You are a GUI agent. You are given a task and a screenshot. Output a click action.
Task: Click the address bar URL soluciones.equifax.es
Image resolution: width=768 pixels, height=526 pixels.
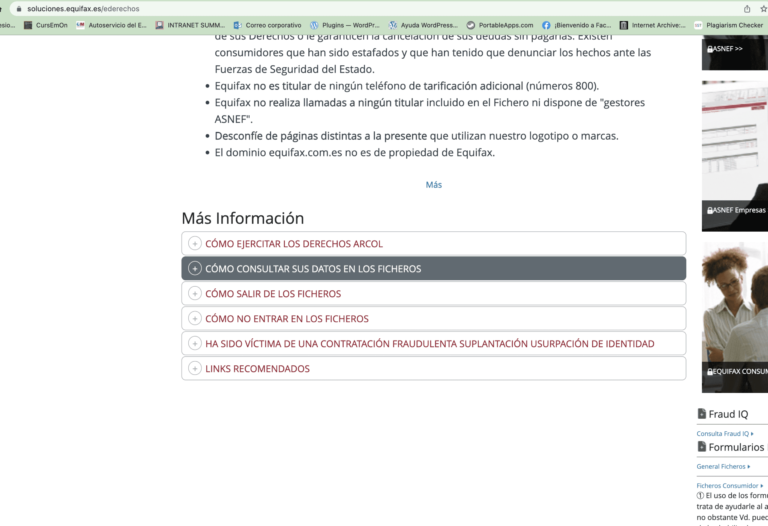[x=83, y=9]
